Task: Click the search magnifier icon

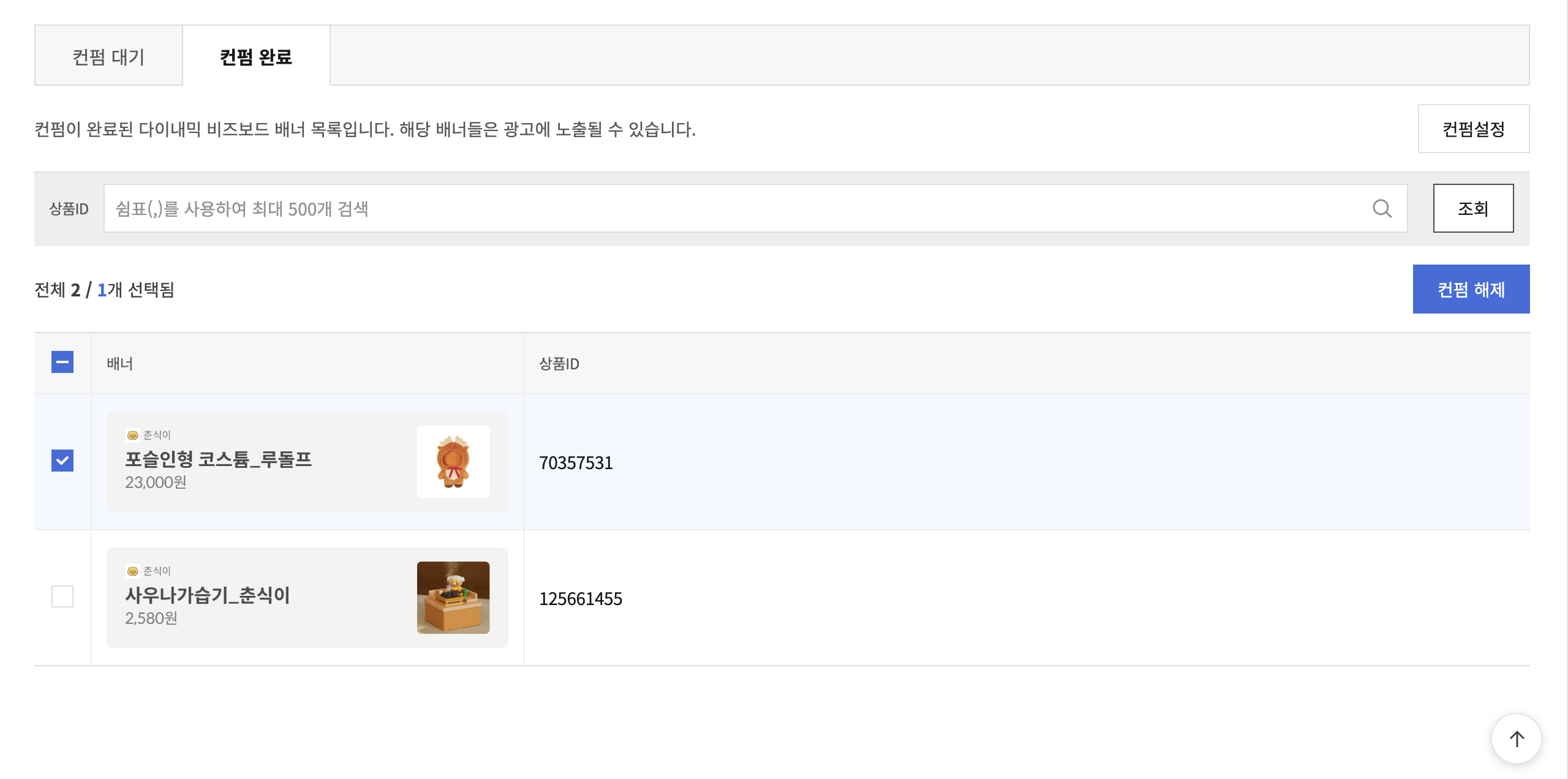Action: pyautogui.click(x=1382, y=209)
